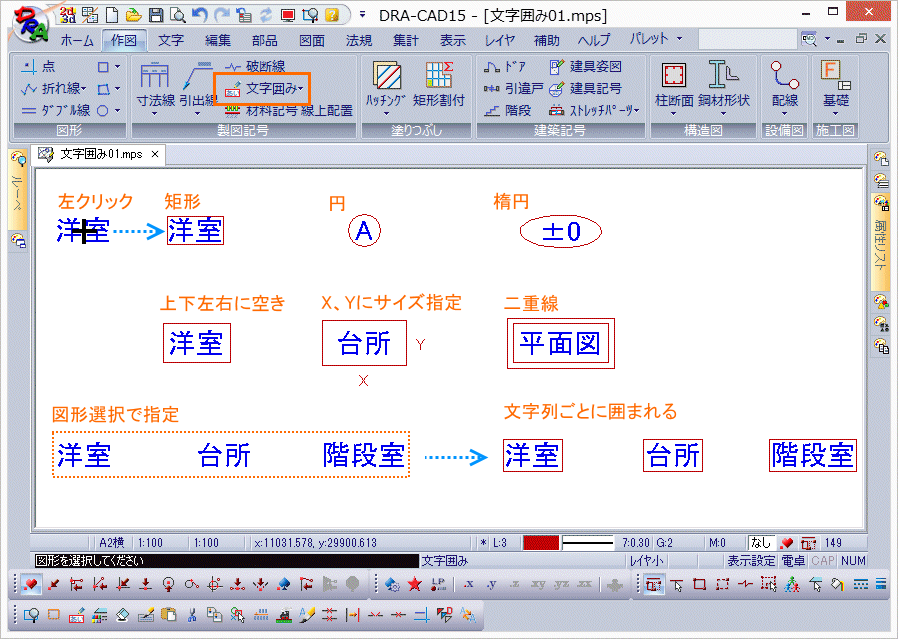This screenshot has height=639, width=898.
Task: Click the 材料記号 線上配置 tool
Action: pyautogui.click(x=289, y=111)
